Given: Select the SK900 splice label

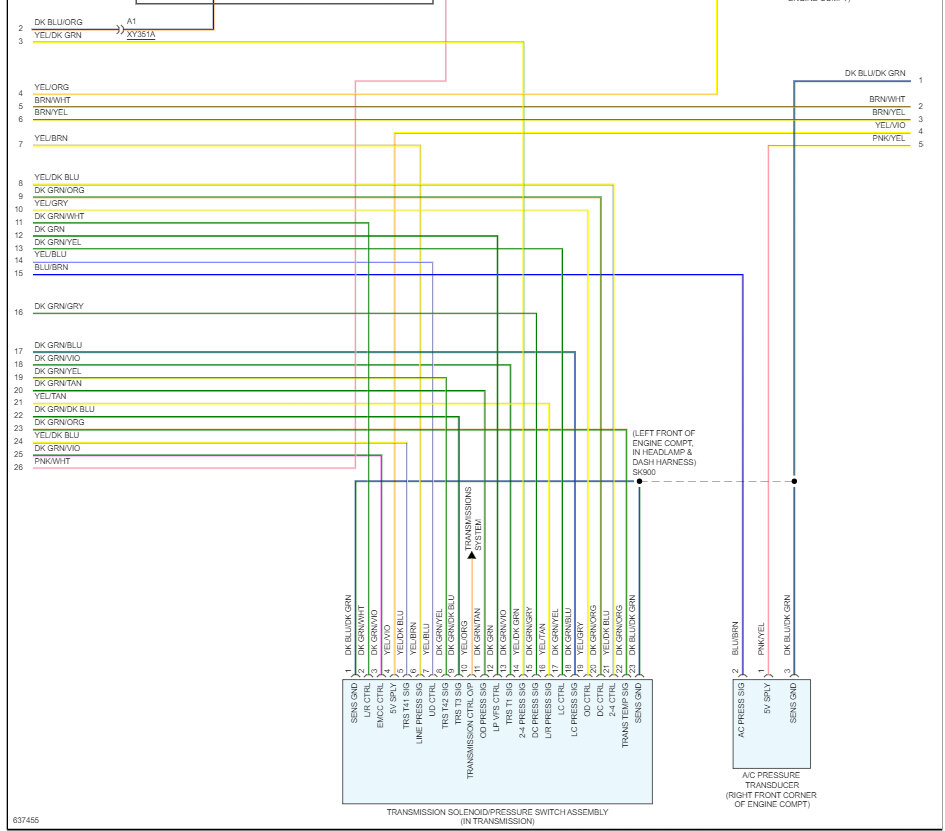Looking at the screenshot, I should (644, 472).
